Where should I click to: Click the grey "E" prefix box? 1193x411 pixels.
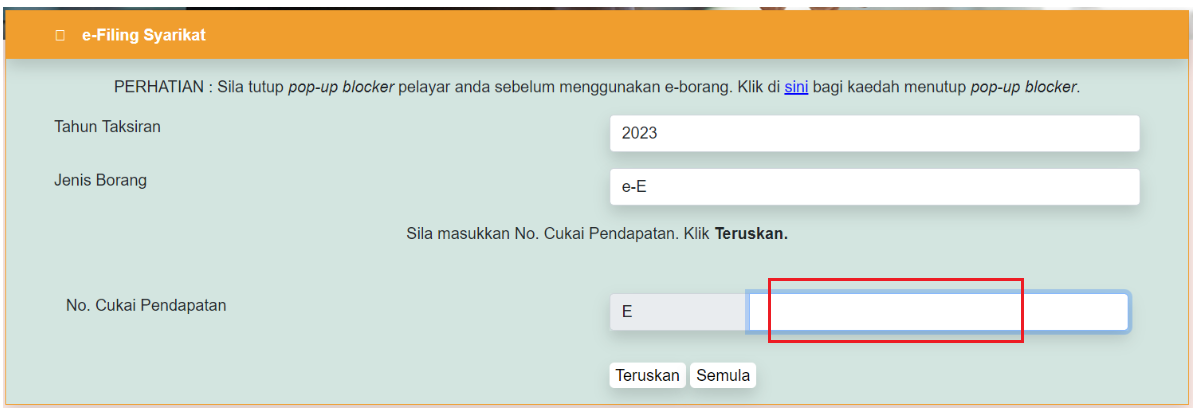pos(678,312)
